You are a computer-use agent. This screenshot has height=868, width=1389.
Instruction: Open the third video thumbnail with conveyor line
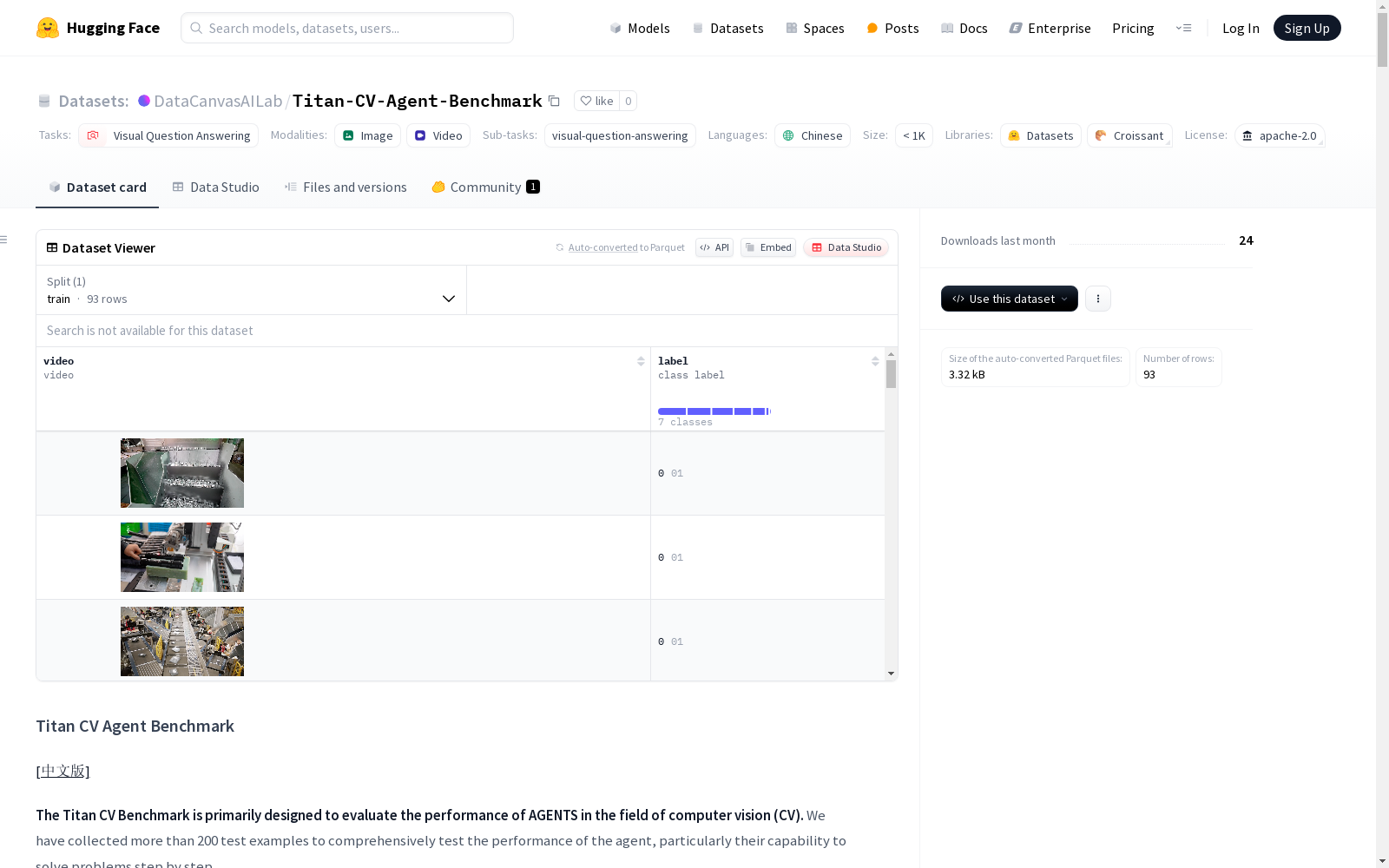(x=182, y=641)
